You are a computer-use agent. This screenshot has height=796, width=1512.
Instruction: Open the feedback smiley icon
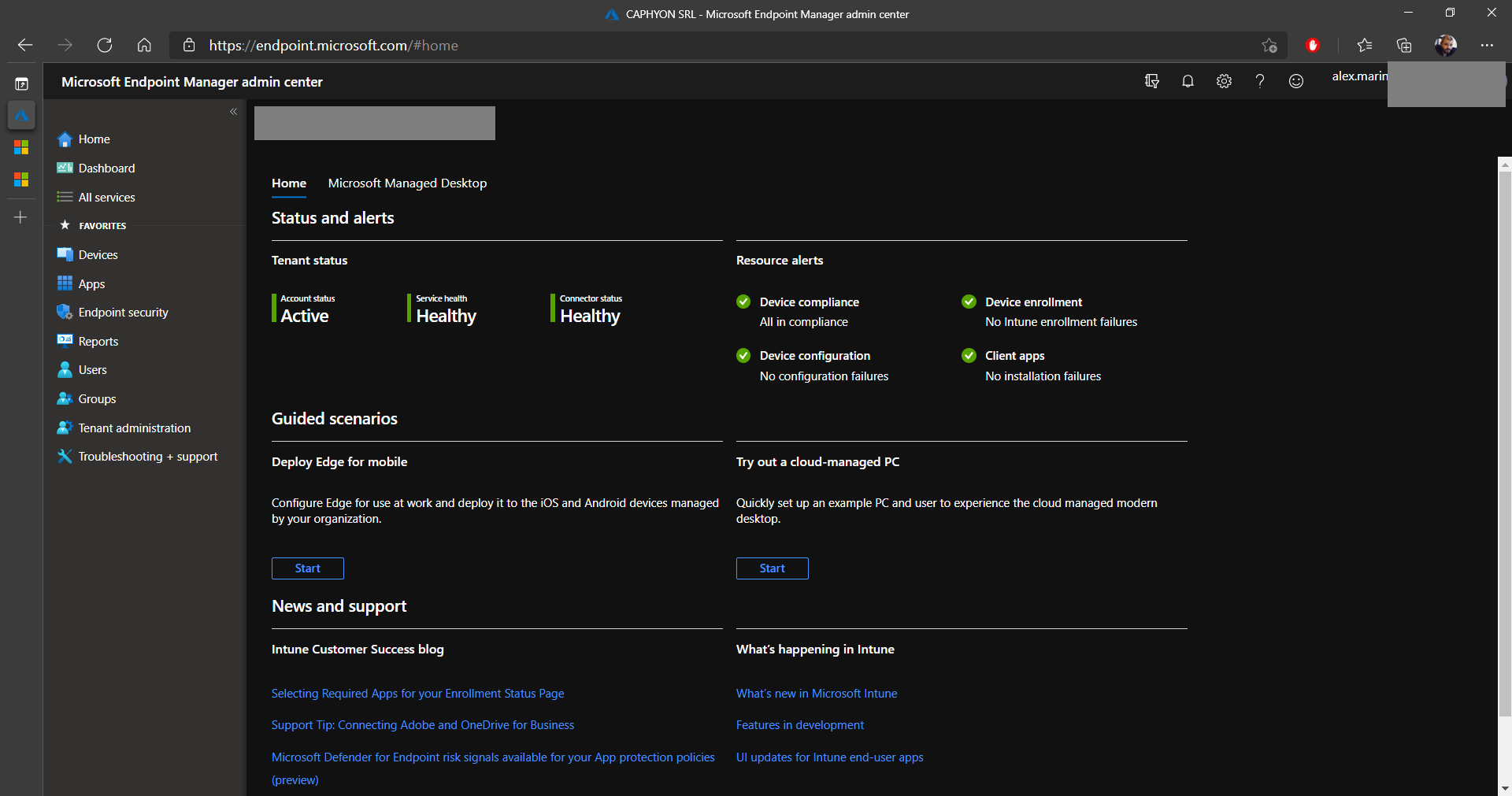point(1296,81)
